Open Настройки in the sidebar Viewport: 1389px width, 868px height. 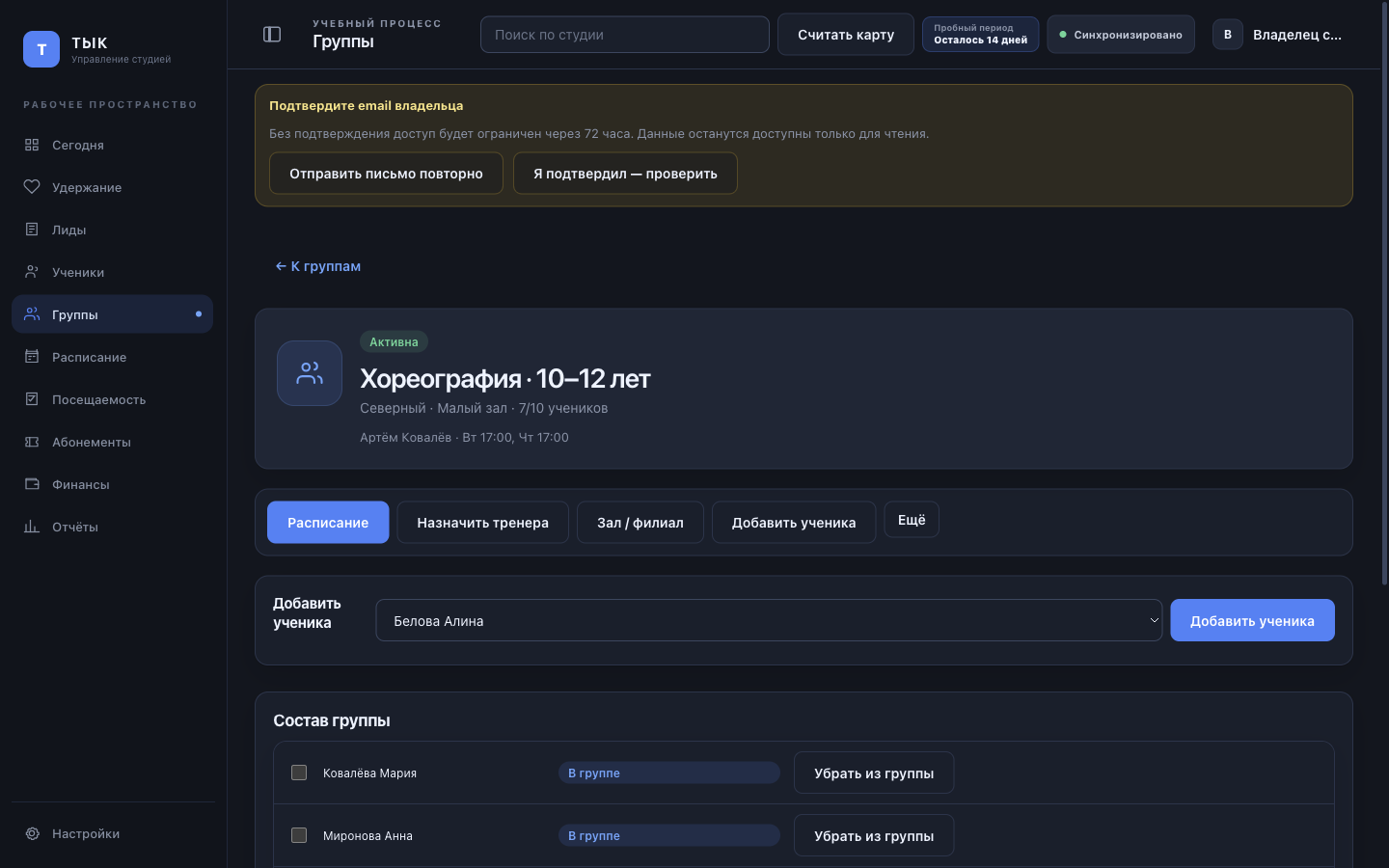pos(112,833)
